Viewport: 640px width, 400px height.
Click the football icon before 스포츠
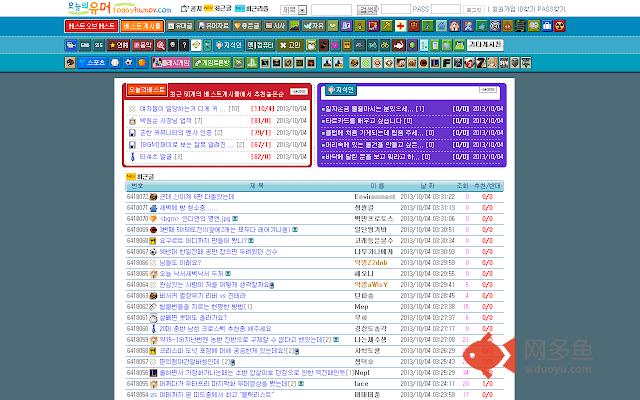70,62
